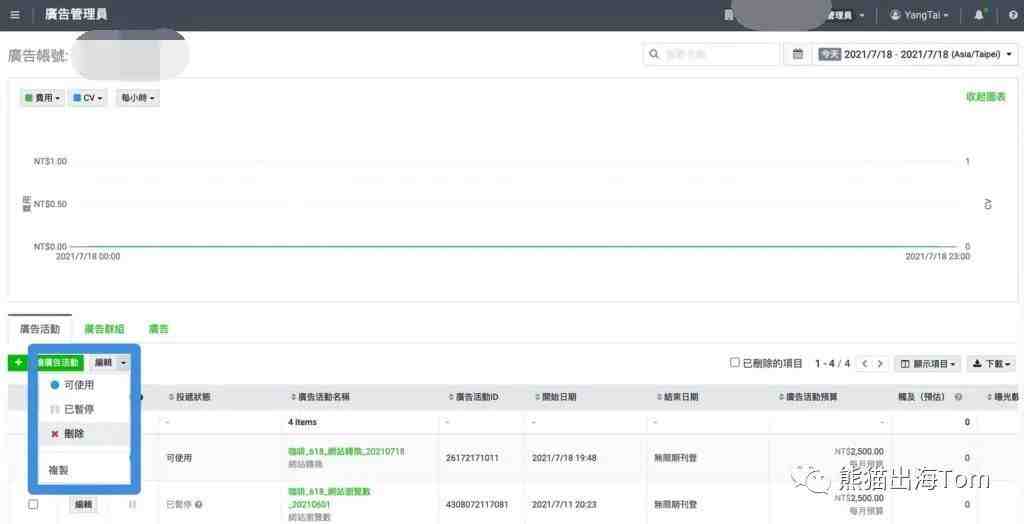The height and width of the screenshot is (524, 1024).
Task: Select the 廣告活動 tab
Action: [x=40, y=329]
